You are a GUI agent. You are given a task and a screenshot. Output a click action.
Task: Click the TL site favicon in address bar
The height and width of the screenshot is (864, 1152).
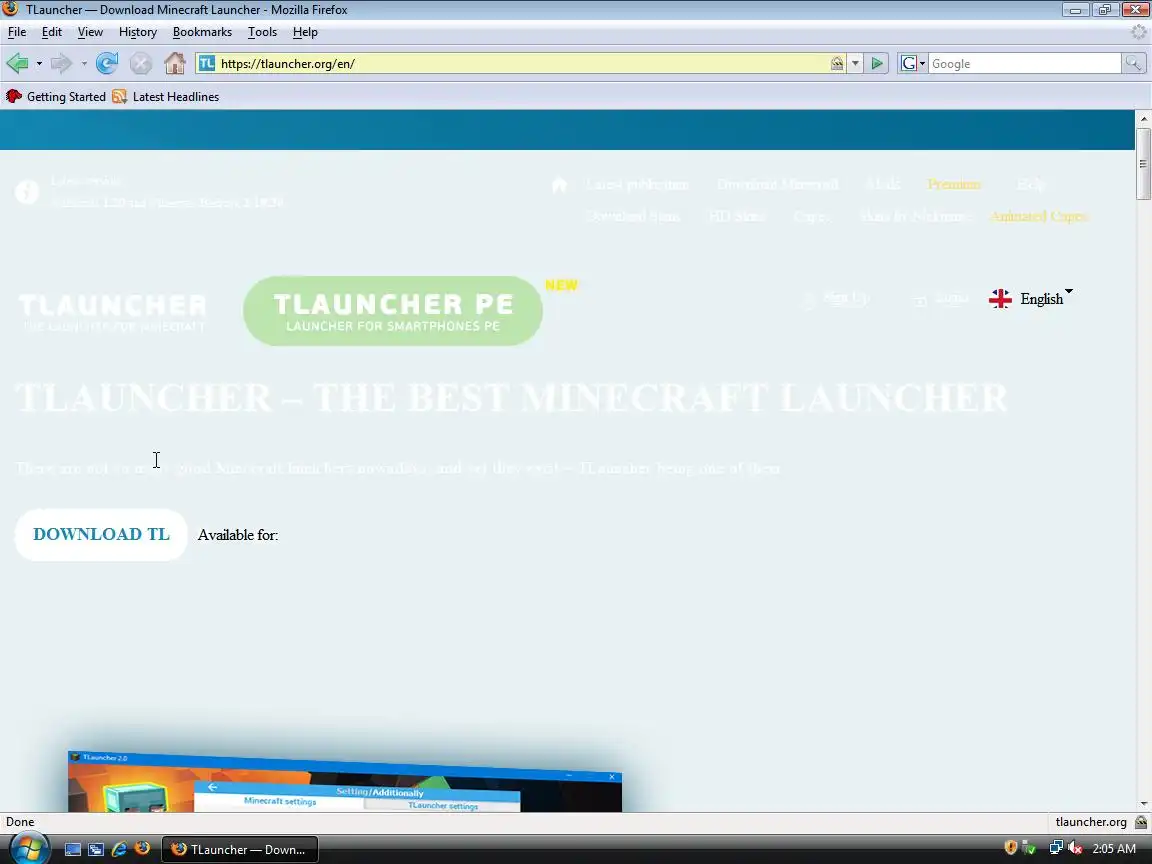207,63
